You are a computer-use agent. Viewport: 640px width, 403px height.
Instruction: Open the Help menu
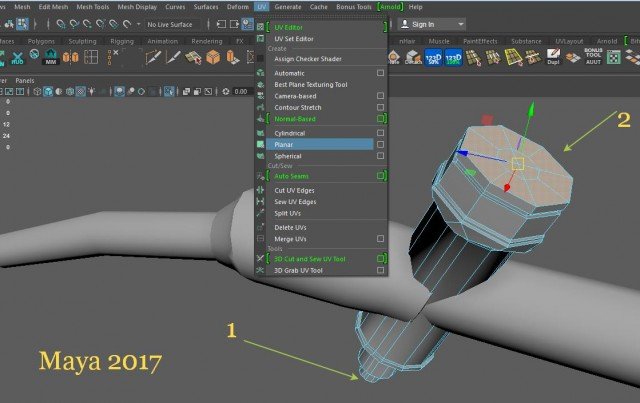point(416,7)
